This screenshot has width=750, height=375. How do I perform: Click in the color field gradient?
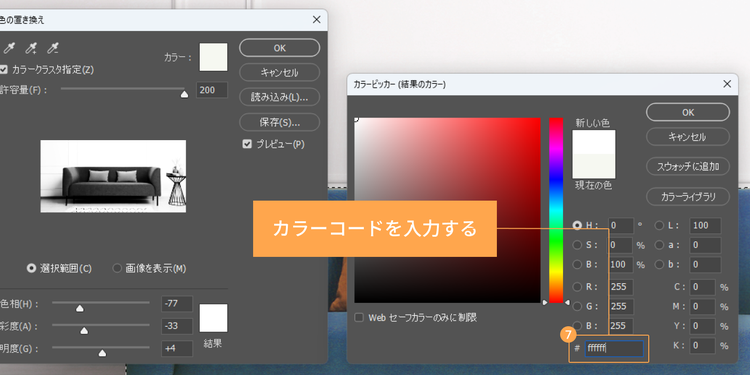coord(447,210)
